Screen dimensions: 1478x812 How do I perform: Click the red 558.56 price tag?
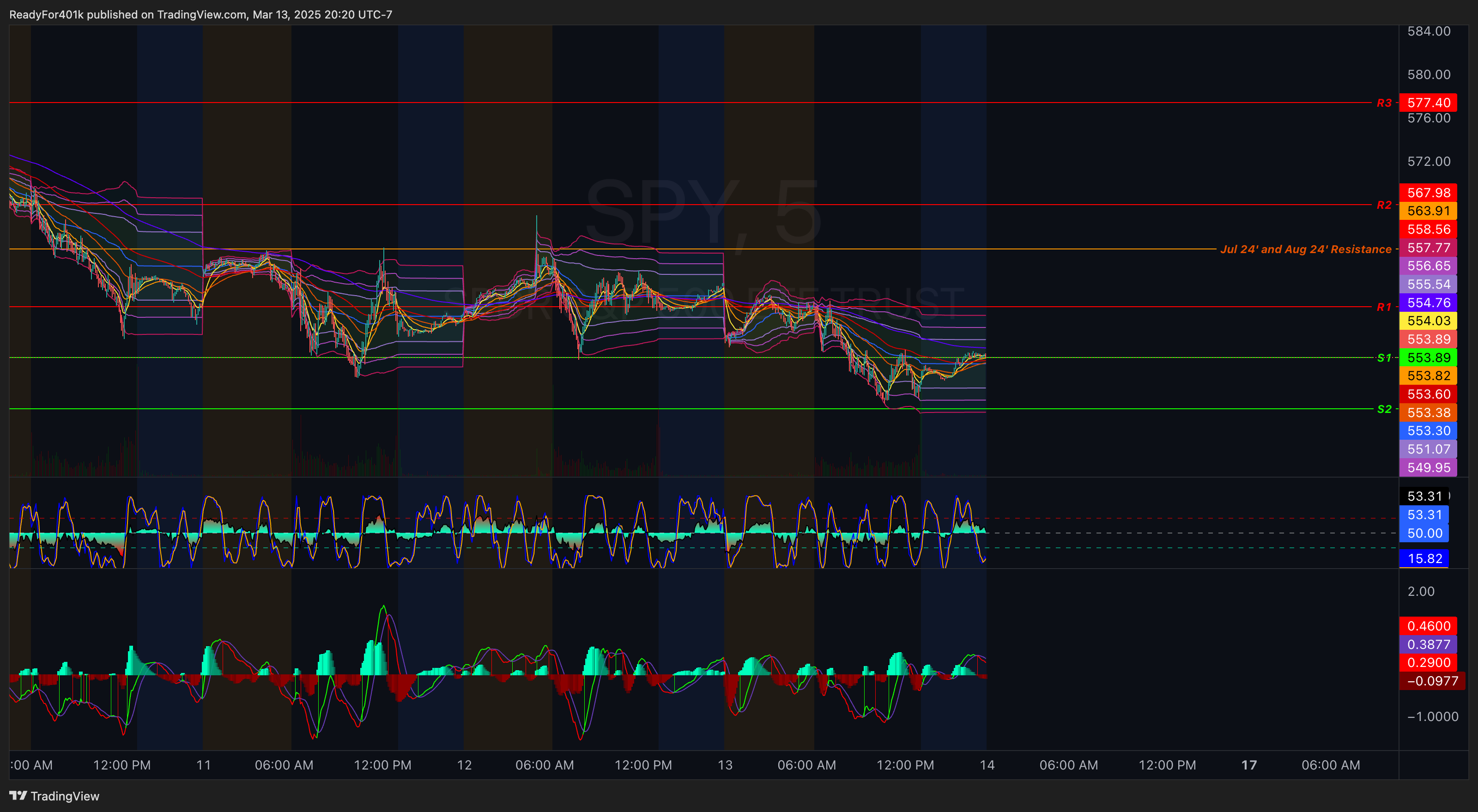tap(1428, 229)
